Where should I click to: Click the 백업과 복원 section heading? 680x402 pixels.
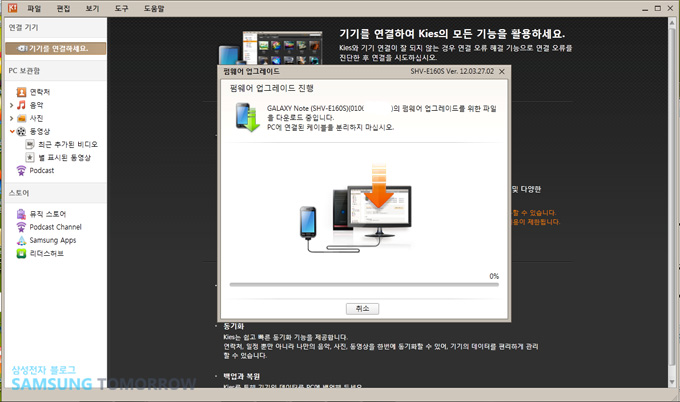click(242, 376)
